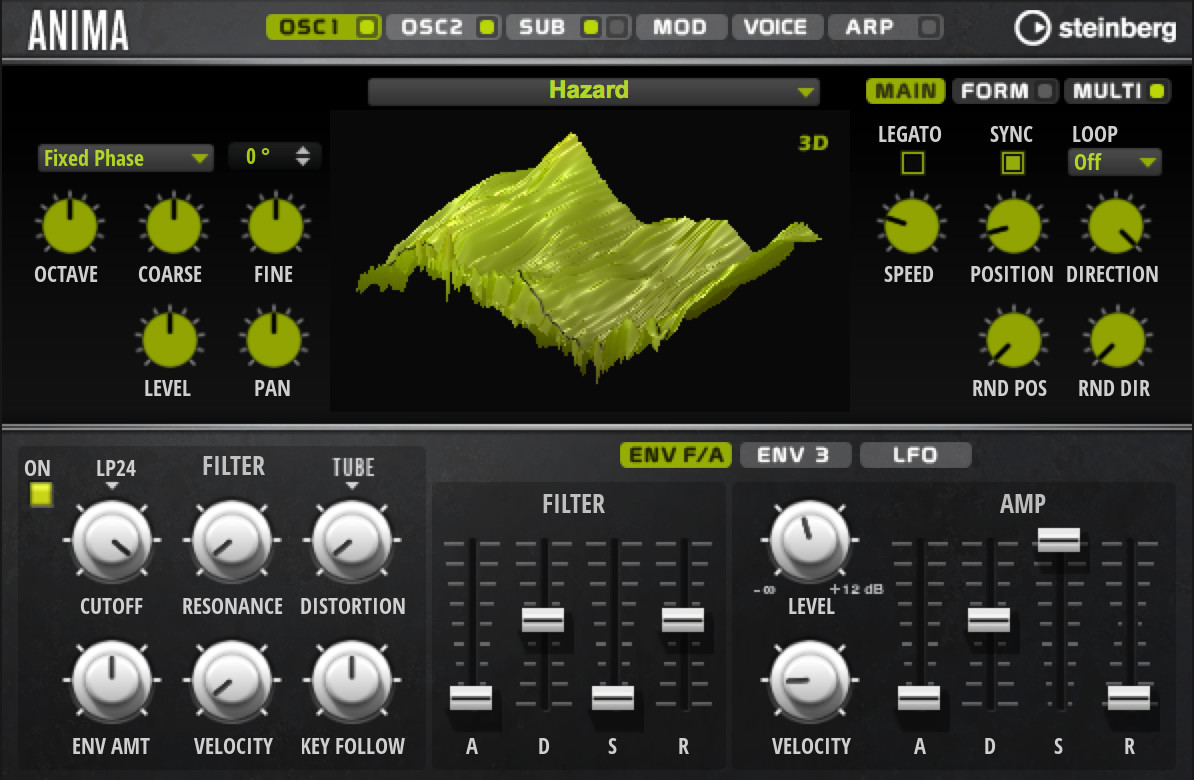Toggle the FORM indicator light
Image resolution: width=1194 pixels, height=780 pixels.
[1046, 91]
